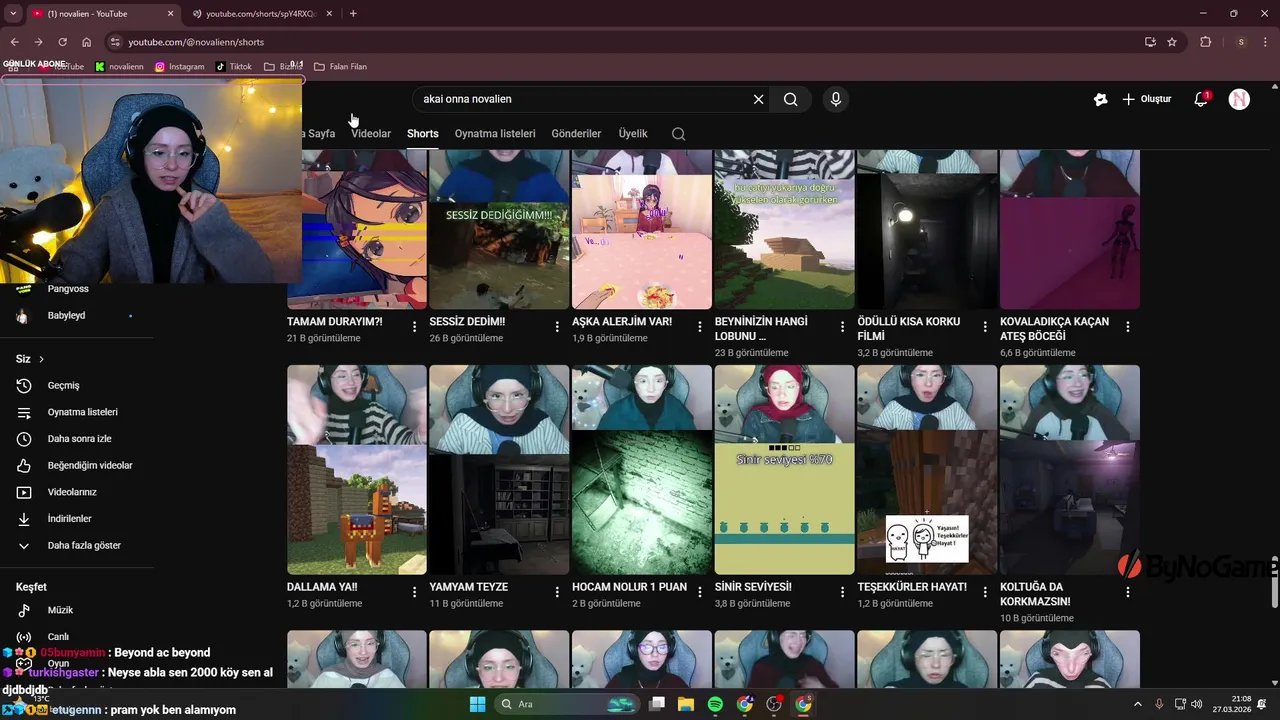Viewport: 1280px width, 720px height.
Task: Open options for TAMAM DURAYIM?! short
Action: pyautogui.click(x=415, y=327)
